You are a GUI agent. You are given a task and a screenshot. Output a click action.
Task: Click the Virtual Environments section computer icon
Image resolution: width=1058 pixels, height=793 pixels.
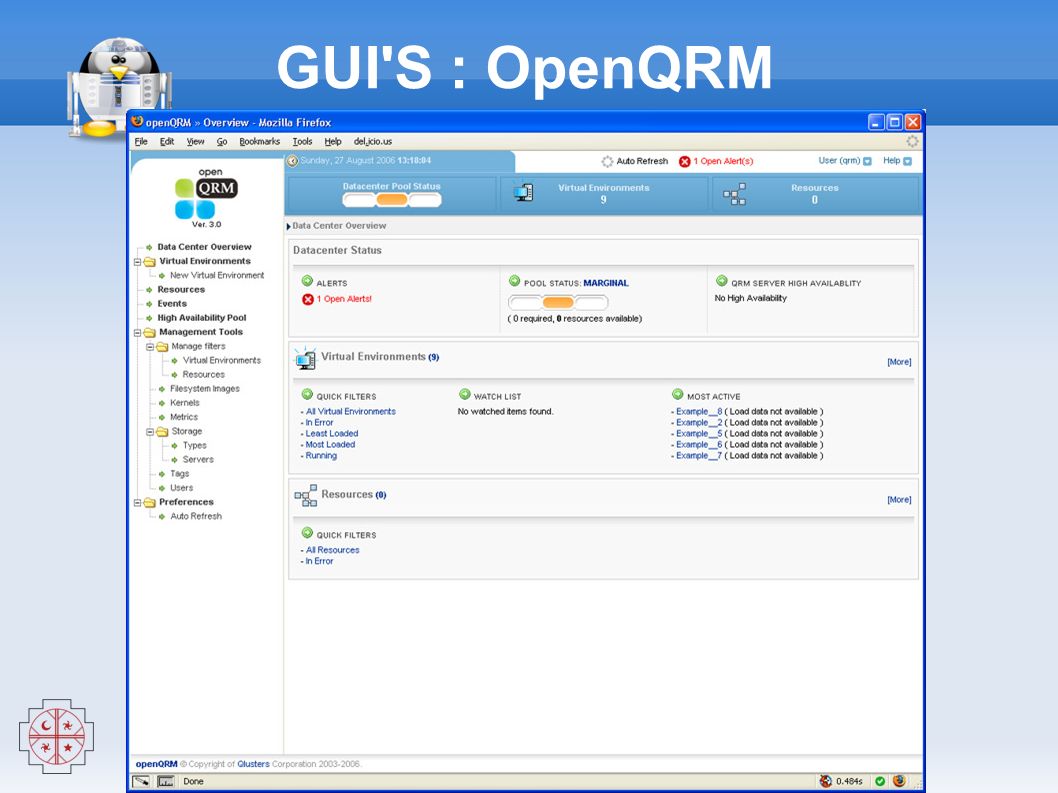pos(306,358)
